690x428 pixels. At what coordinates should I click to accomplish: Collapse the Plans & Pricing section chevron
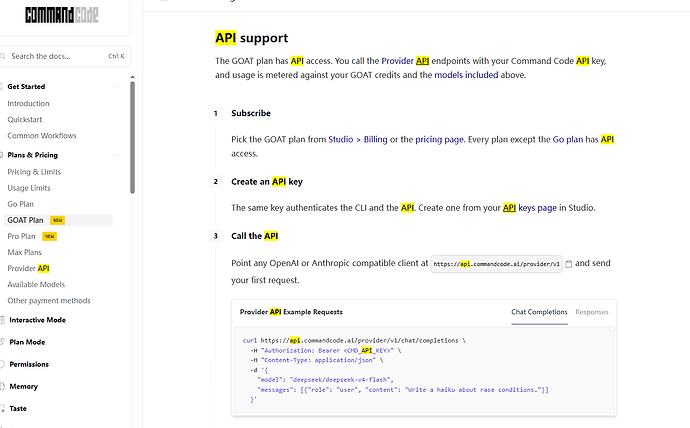coord(117,155)
